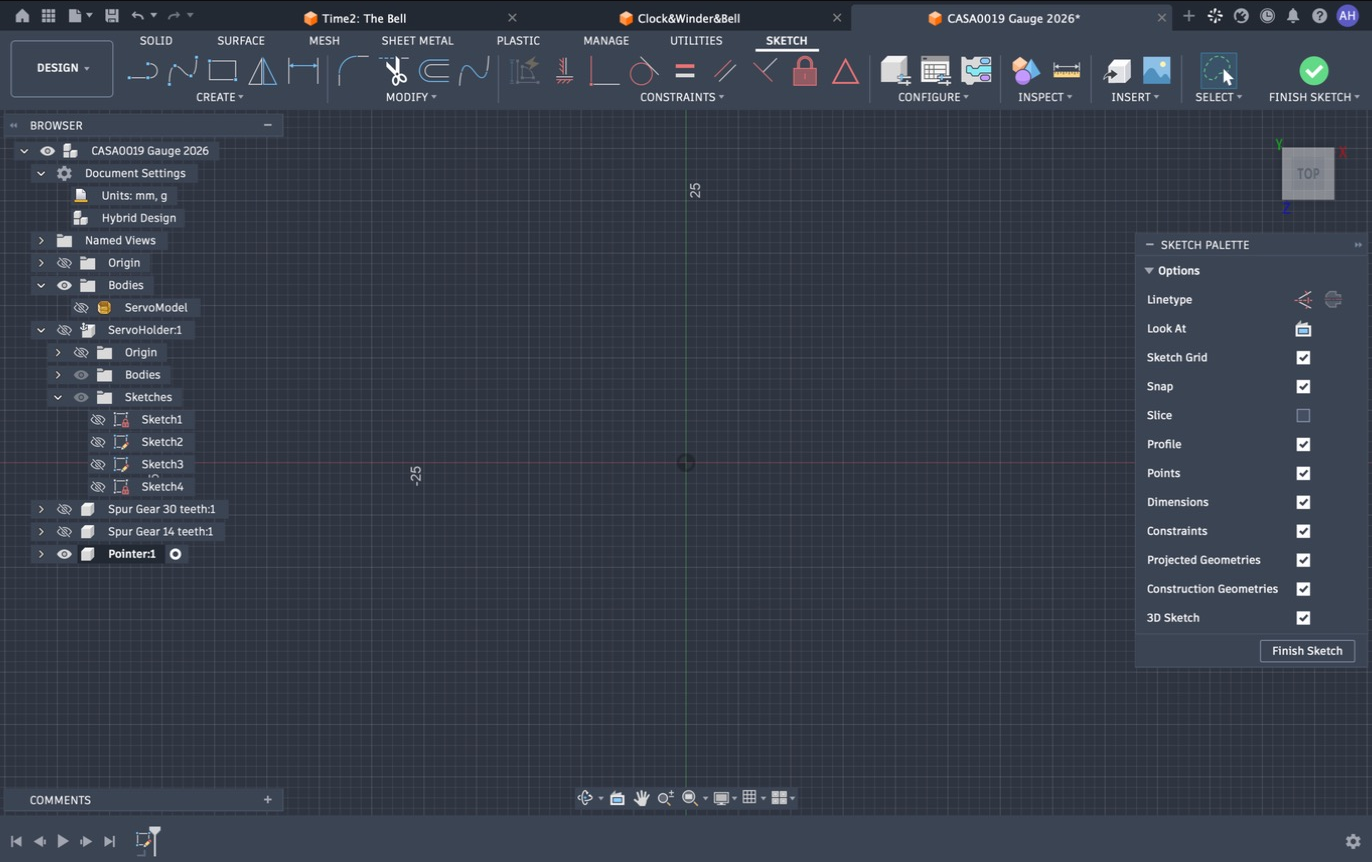This screenshot has height=862, width=1372.
Task: Apply the Equal constraint
Action: point(685,71)
